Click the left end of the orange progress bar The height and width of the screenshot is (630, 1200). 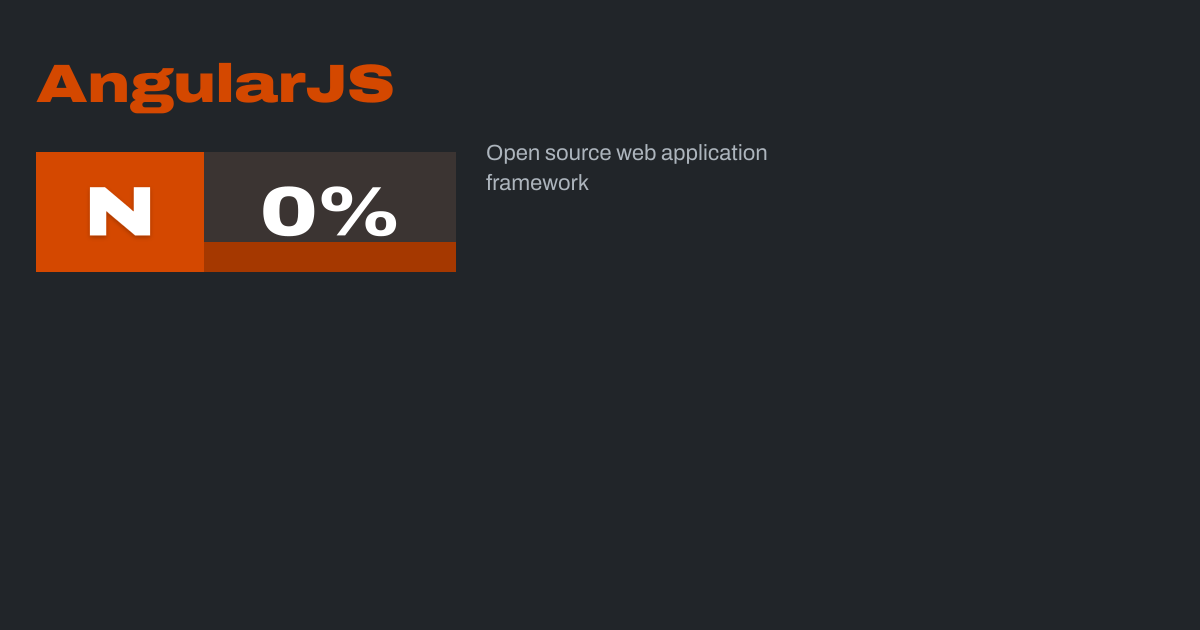[x=212, y=257]
